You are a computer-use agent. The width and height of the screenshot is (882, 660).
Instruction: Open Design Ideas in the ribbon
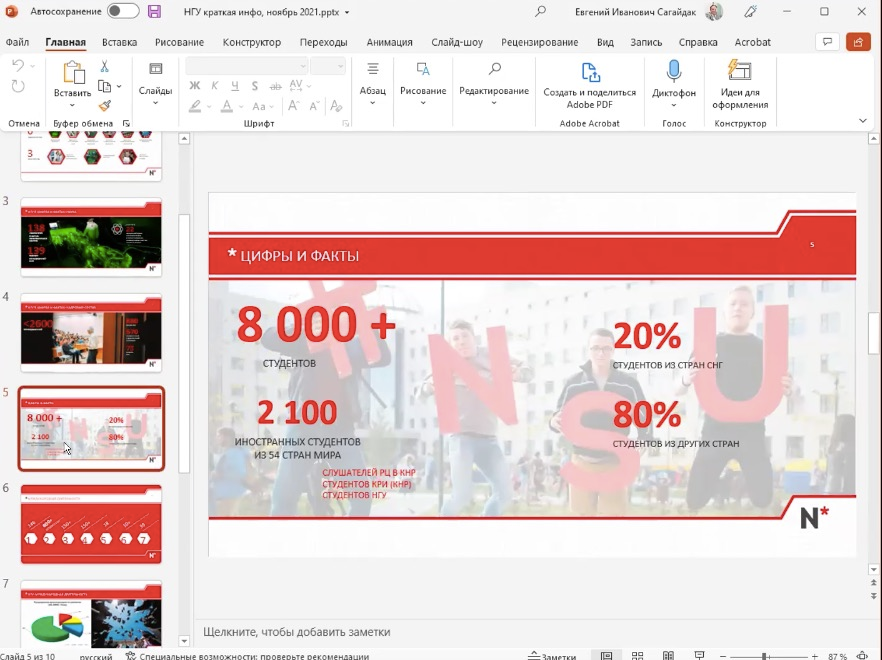pyautogui.click(x=740, y=84)
